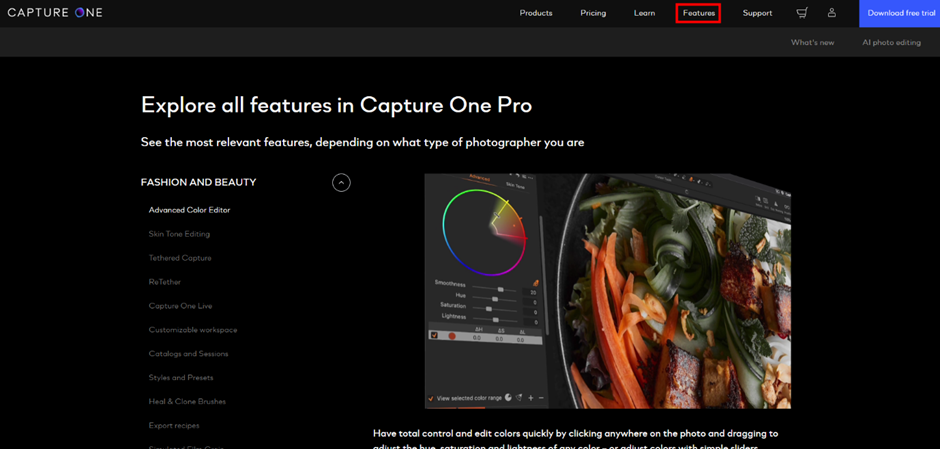
Task: Click the FASHION AND BEAUTY heading
Action: pyautogui.click(x=198, y=182)
